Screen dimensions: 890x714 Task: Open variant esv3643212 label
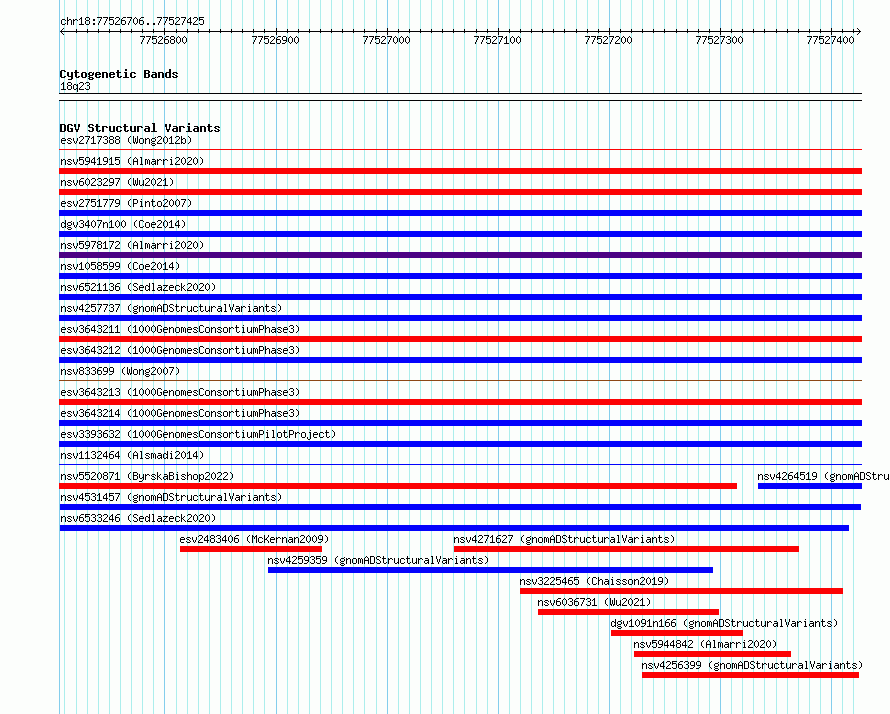(x=180, y=350)
